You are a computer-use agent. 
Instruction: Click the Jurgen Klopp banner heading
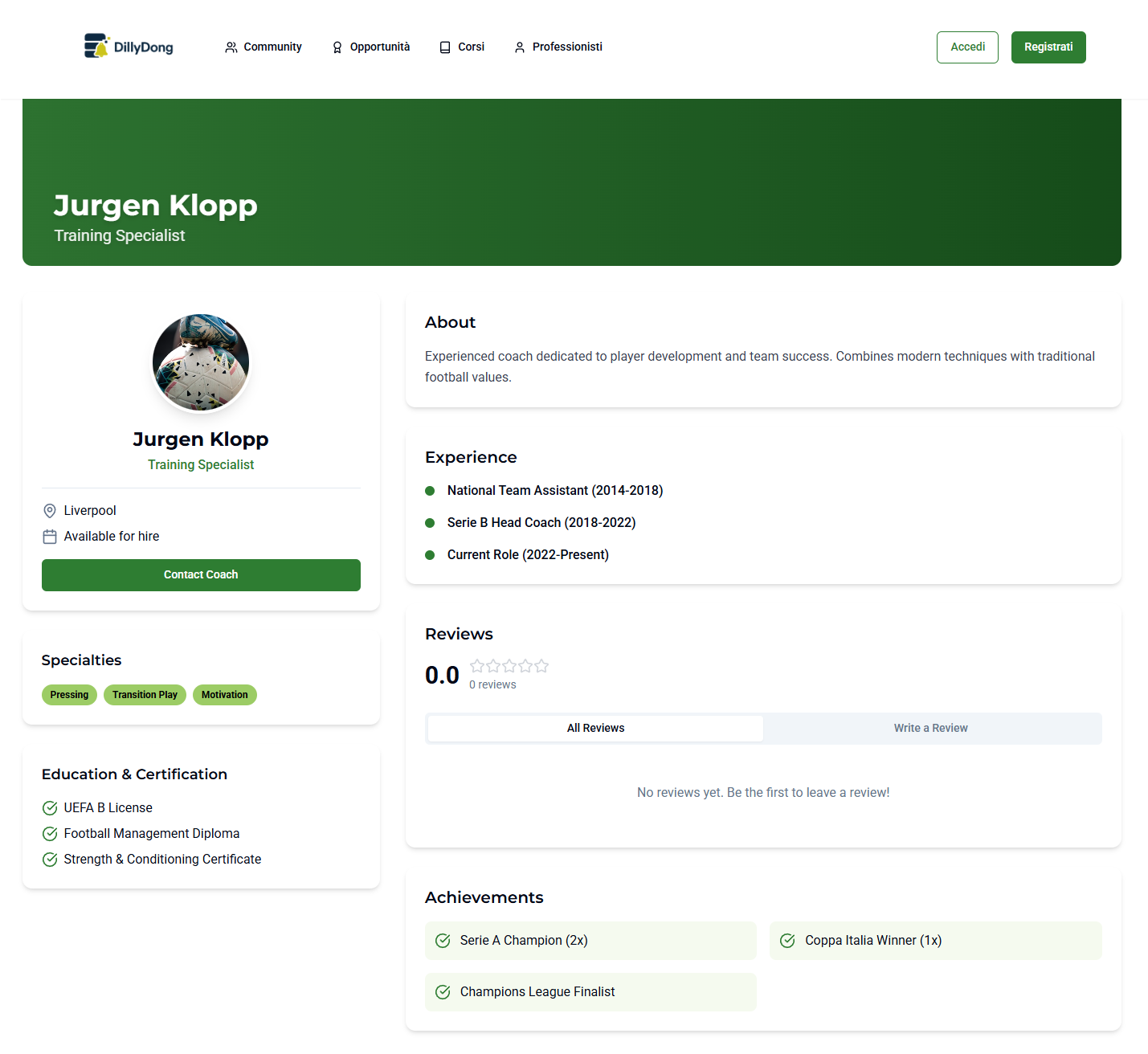[x=156, y=206]
